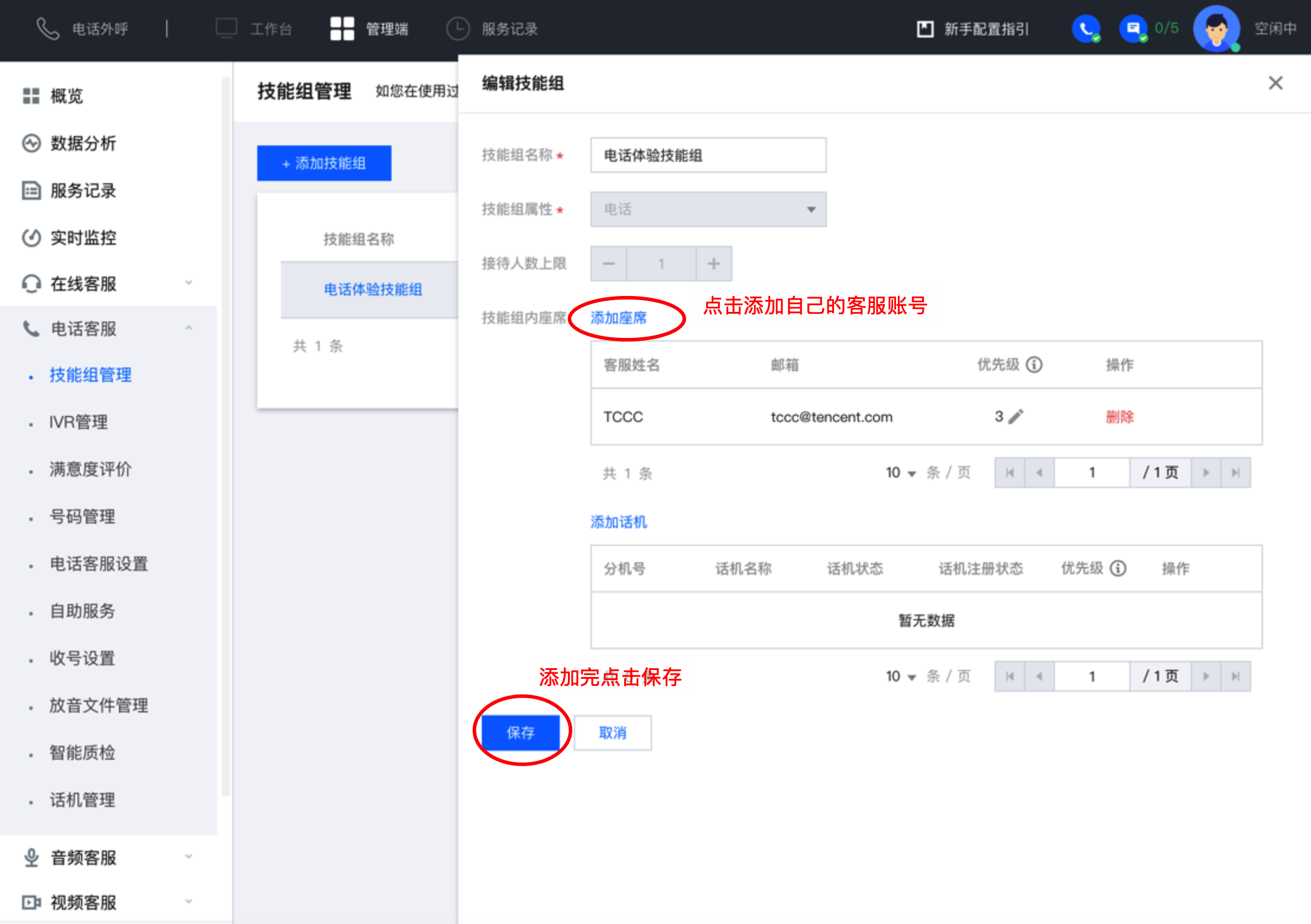Open the 技能组属性 dropdown
This screenshot has height=924, width=1311.
click(708, 209)
